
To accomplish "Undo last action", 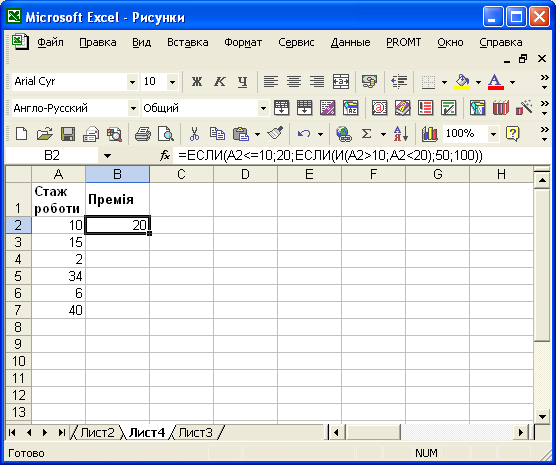I will point(304,134).
